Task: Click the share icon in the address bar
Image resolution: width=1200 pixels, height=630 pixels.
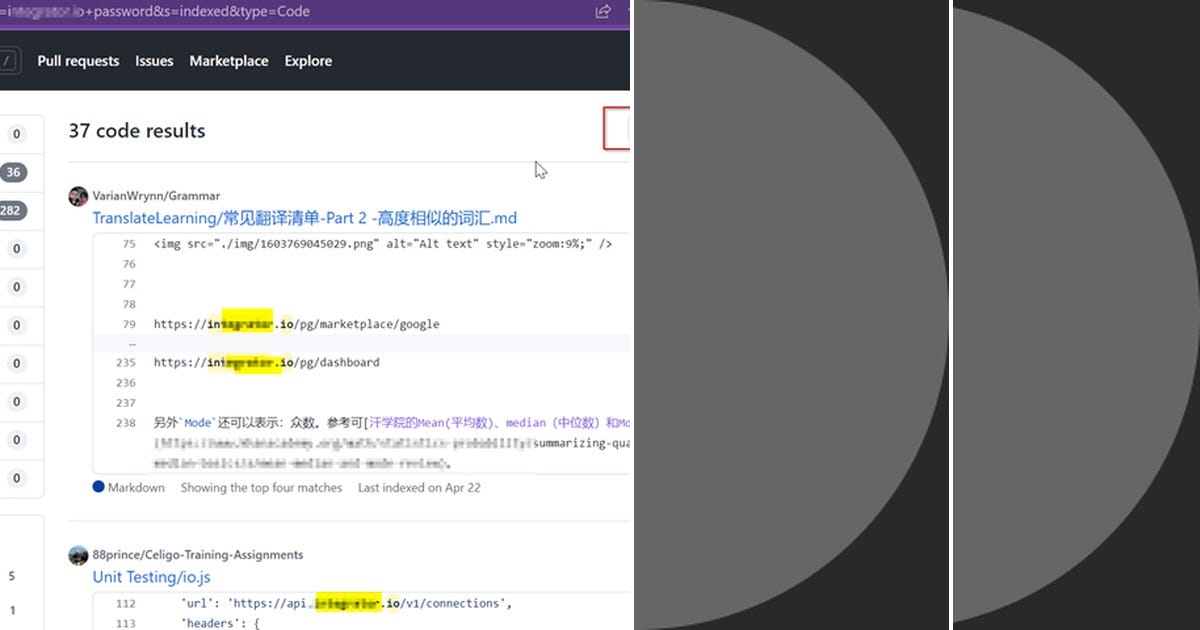Action: (x=602, y=11)
